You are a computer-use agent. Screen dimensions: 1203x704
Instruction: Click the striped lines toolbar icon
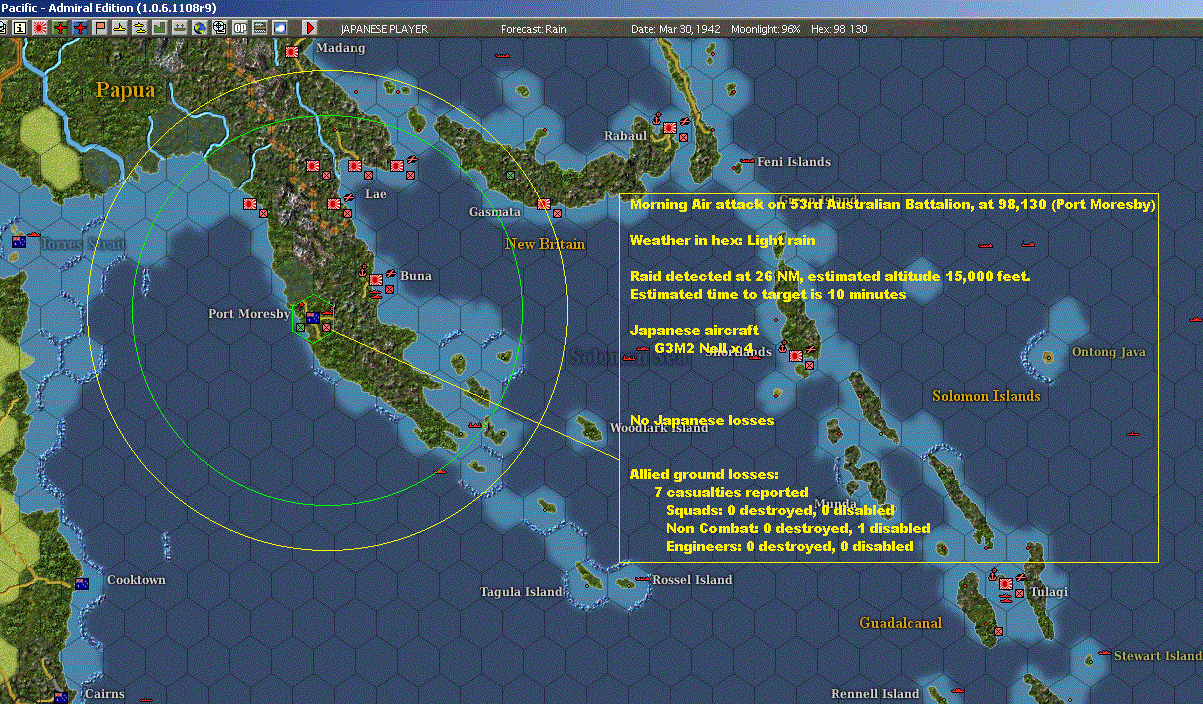click(x=259, y=29)
